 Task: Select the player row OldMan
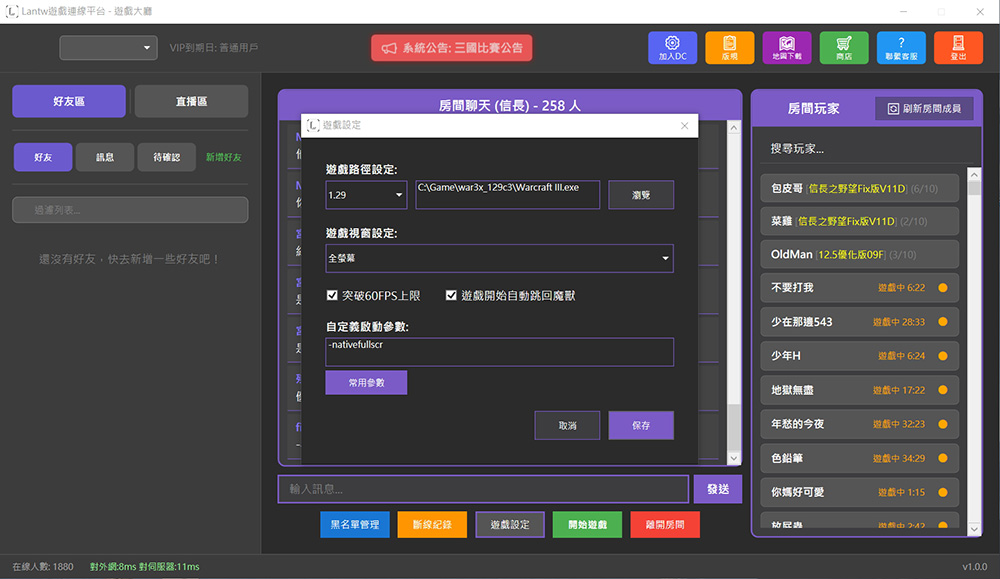coord(860,254)
